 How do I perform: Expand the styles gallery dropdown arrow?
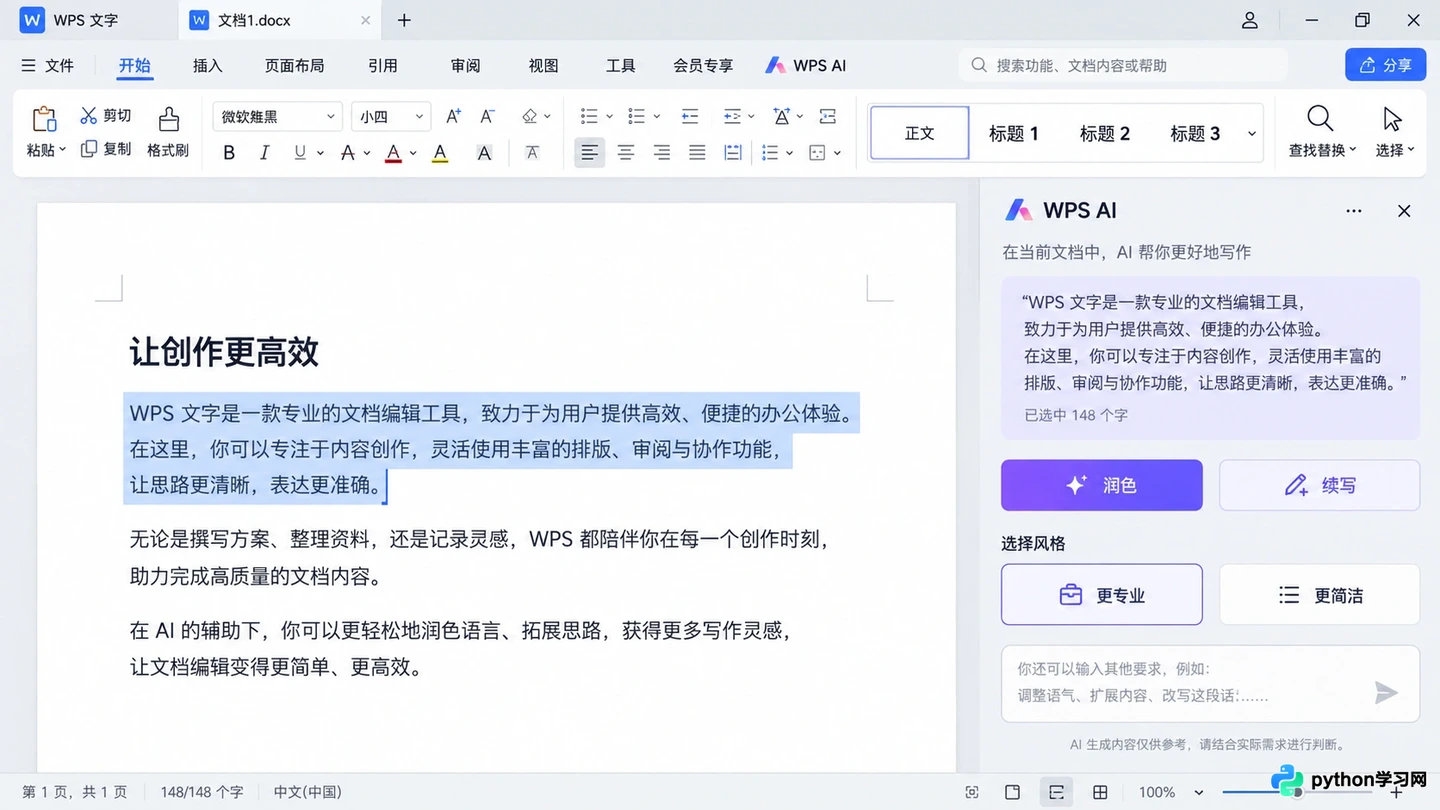(x=1251, y=134)
